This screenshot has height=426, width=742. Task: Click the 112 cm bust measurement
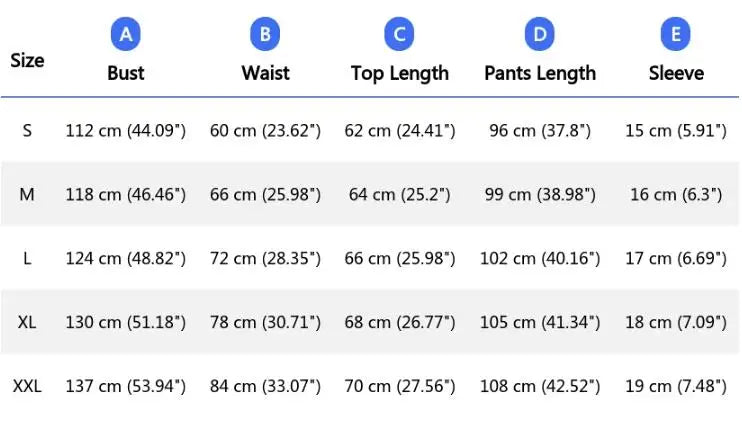126,130
